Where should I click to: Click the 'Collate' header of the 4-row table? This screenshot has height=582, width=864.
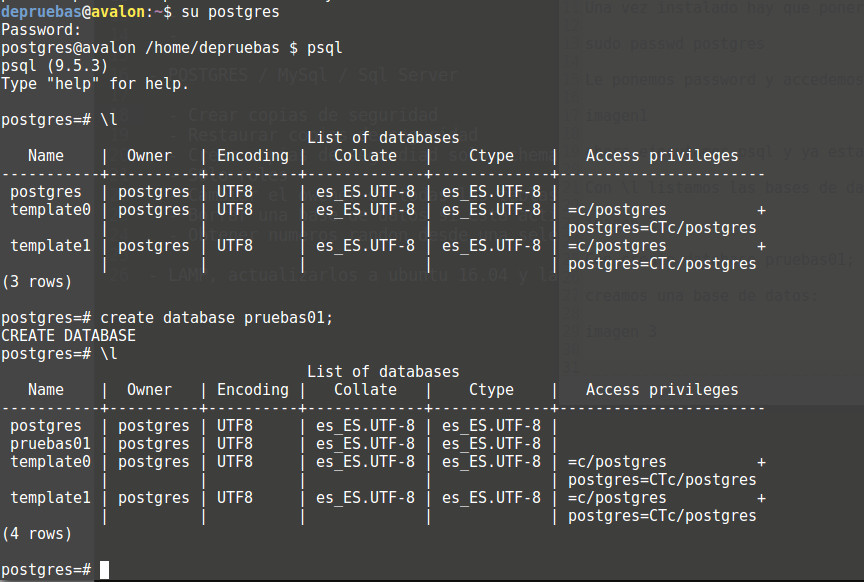365,390
